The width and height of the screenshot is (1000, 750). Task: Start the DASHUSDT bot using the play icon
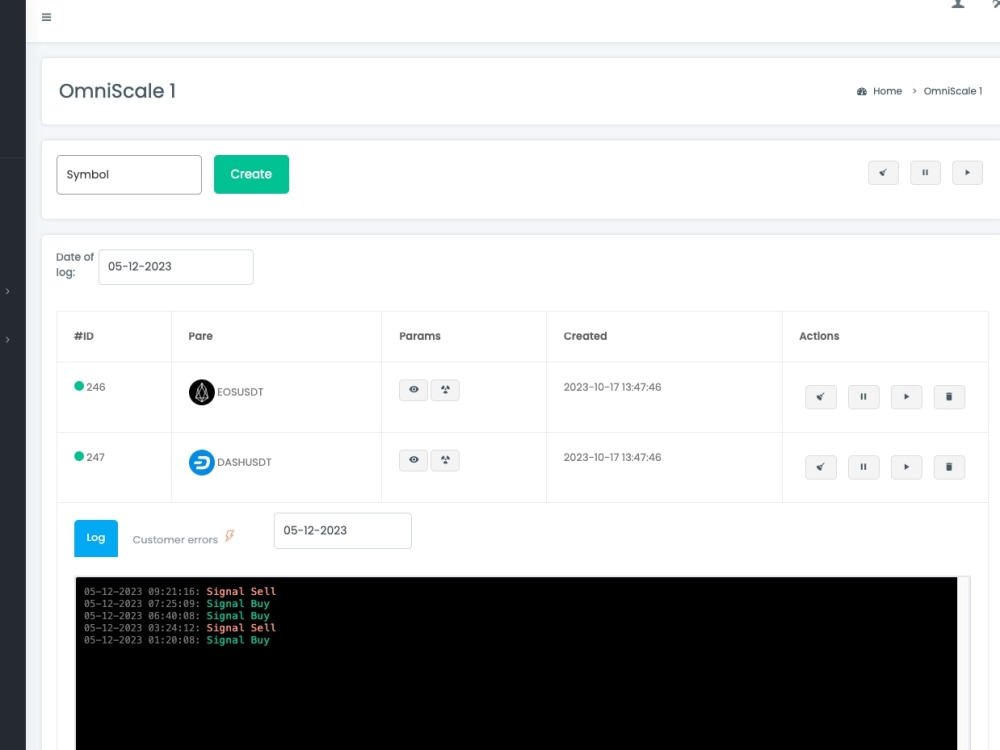pos(906,467)
